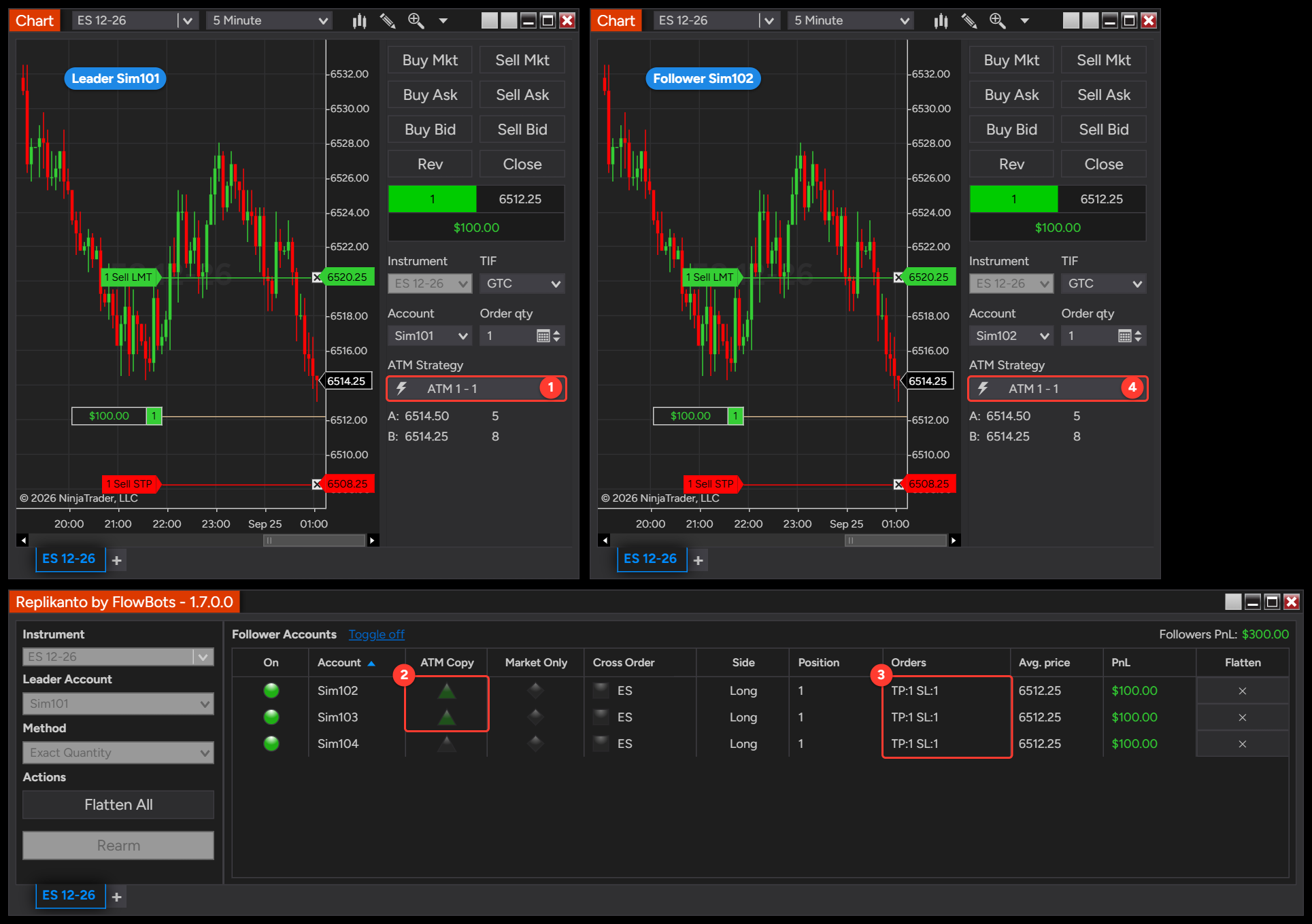Toggle the On indicator for Sim103
Screen dimensions: 1312x924
coord(271,717)
